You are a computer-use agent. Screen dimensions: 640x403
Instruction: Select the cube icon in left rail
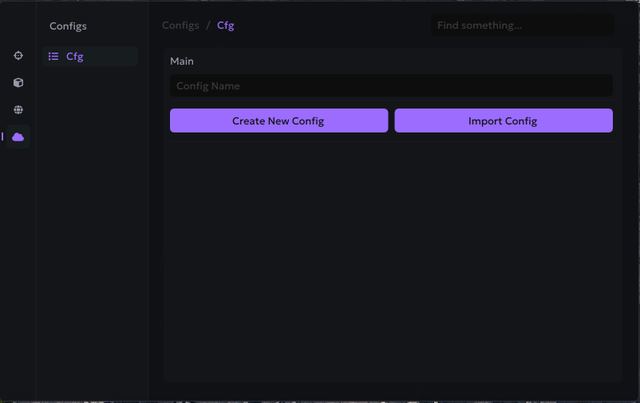tap(18, 82)
